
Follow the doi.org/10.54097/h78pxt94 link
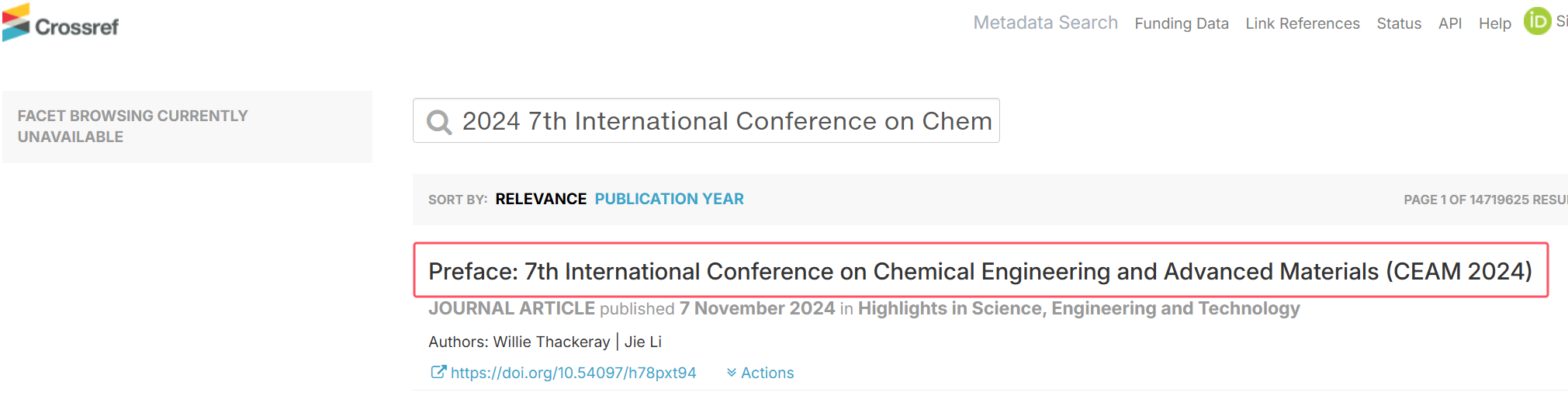tap(573, 373)
